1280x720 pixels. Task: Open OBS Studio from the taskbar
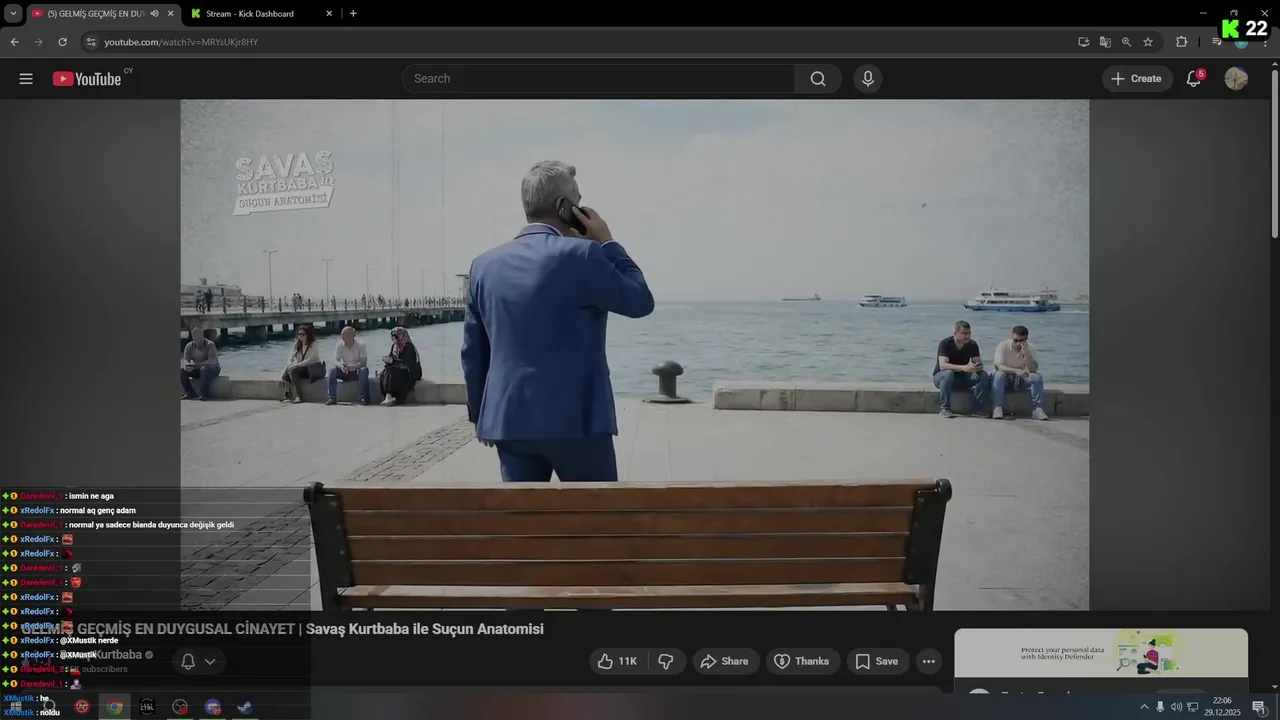tap(180, 707)
